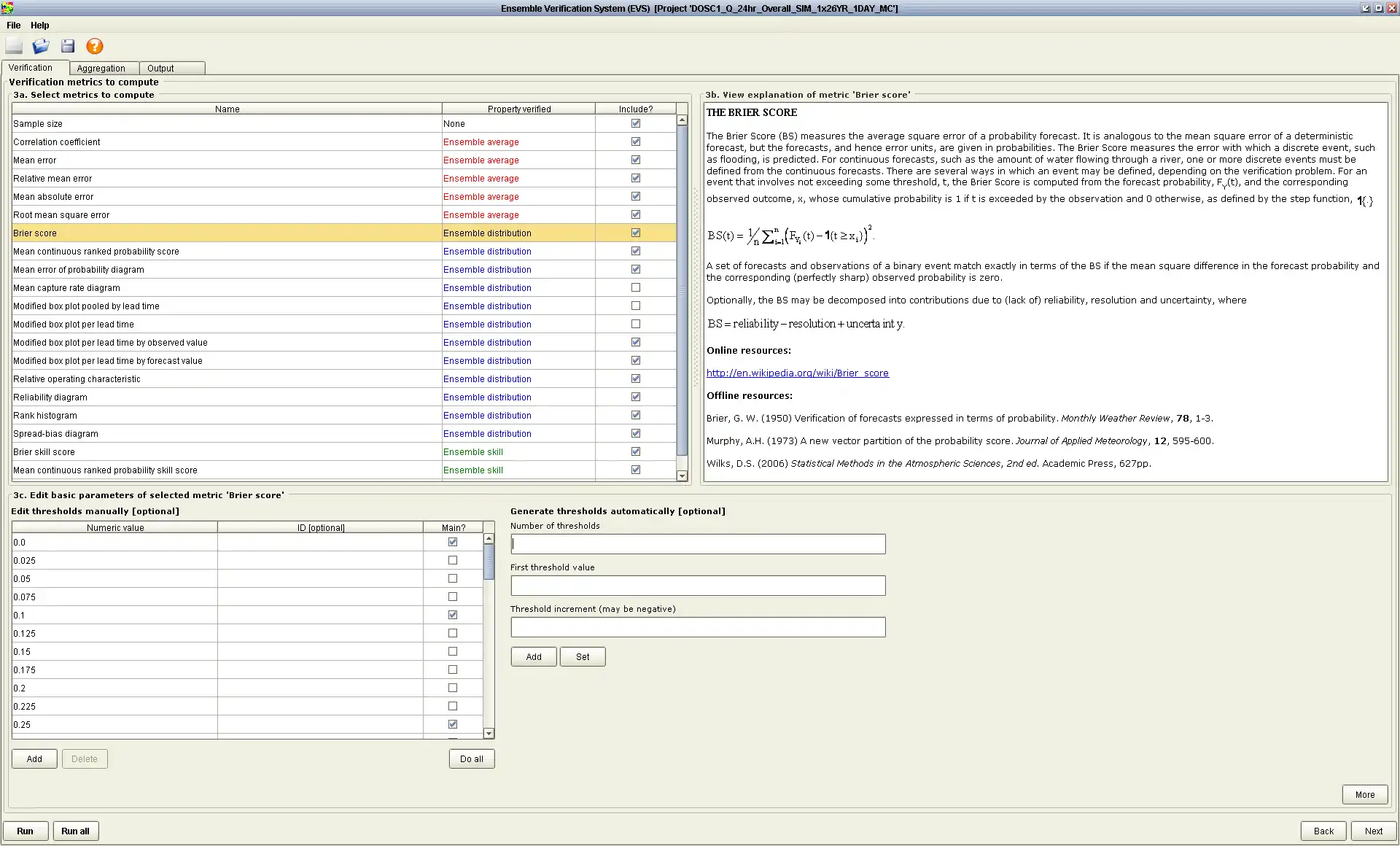
Task: Open a project with the folder icon
Action: (x=41, y=47)
